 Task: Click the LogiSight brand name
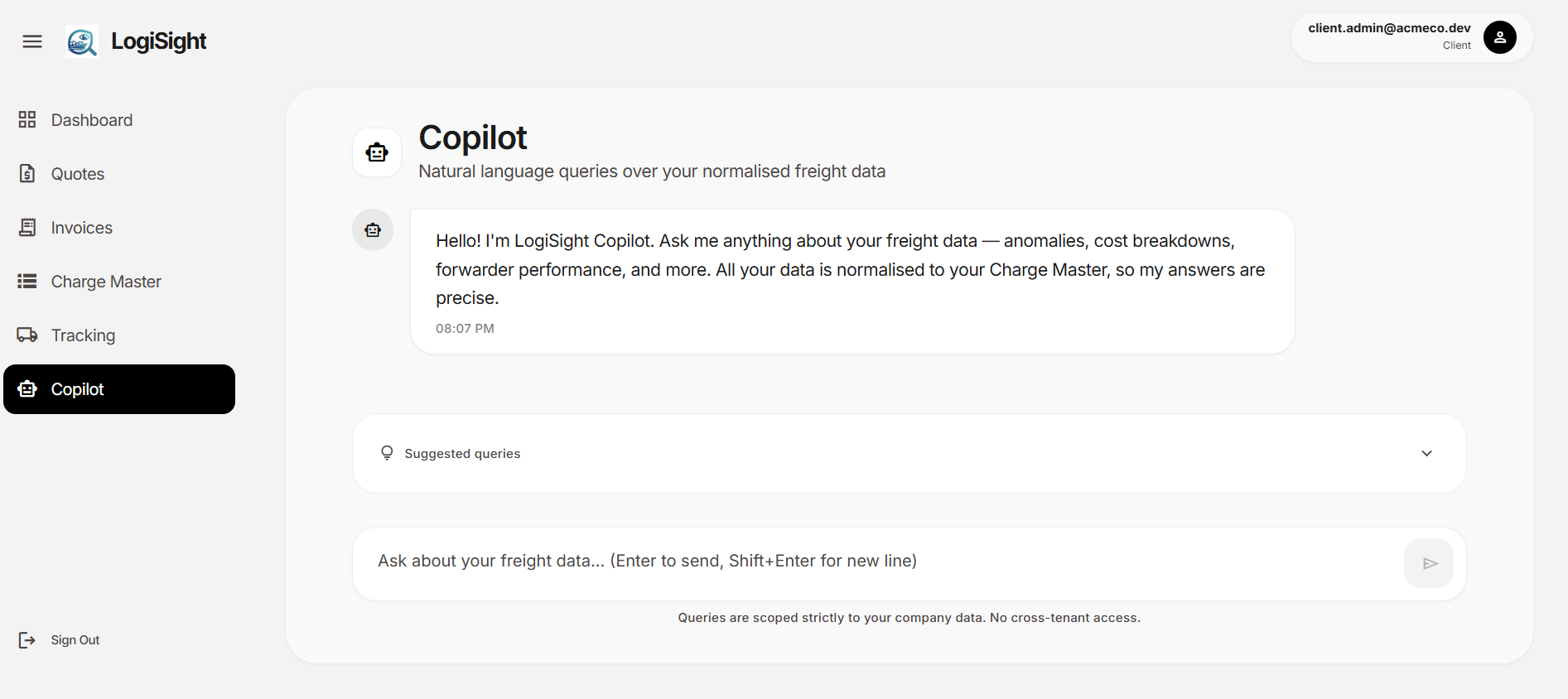[158, 41]
